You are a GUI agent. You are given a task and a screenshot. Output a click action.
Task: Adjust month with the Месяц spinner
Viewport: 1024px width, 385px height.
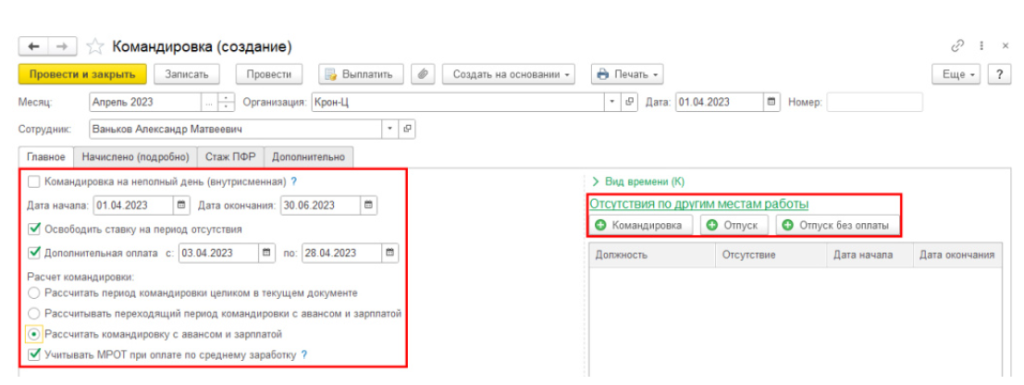click(225, 102)
